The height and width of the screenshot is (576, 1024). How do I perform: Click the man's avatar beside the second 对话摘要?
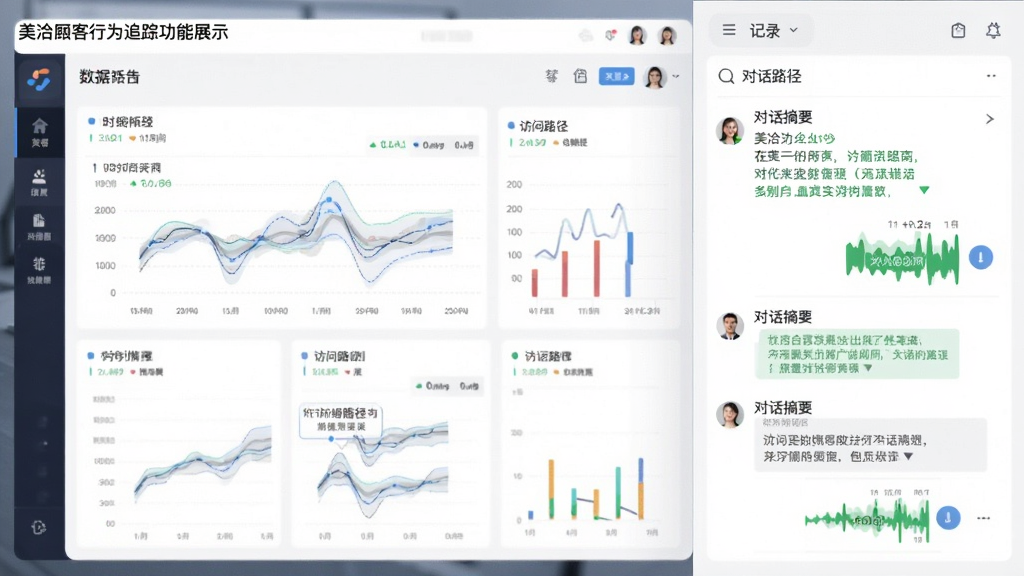click(x=729, y=326)
